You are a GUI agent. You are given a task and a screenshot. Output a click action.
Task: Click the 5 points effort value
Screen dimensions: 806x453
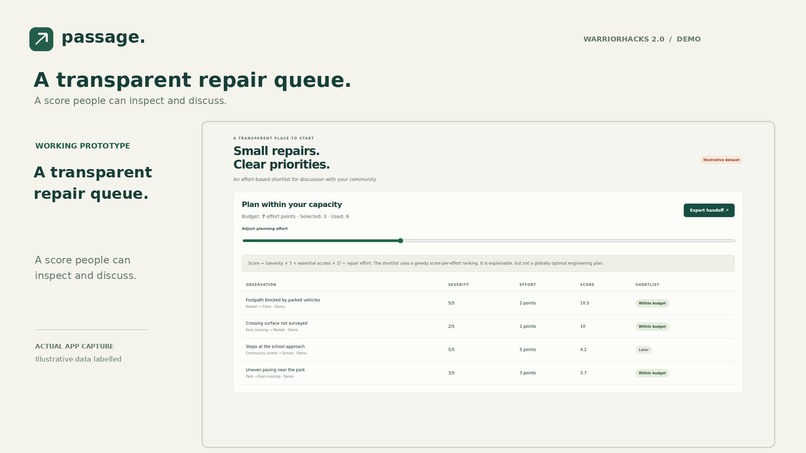point(527,350)
